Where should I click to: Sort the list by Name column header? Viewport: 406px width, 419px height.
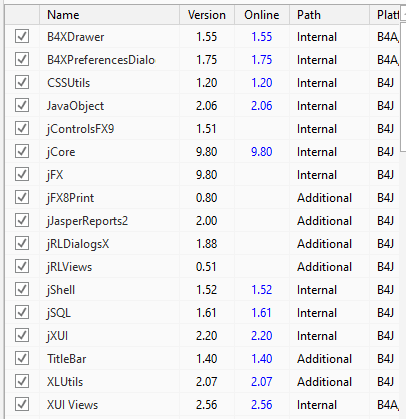[x=109, y=15]
